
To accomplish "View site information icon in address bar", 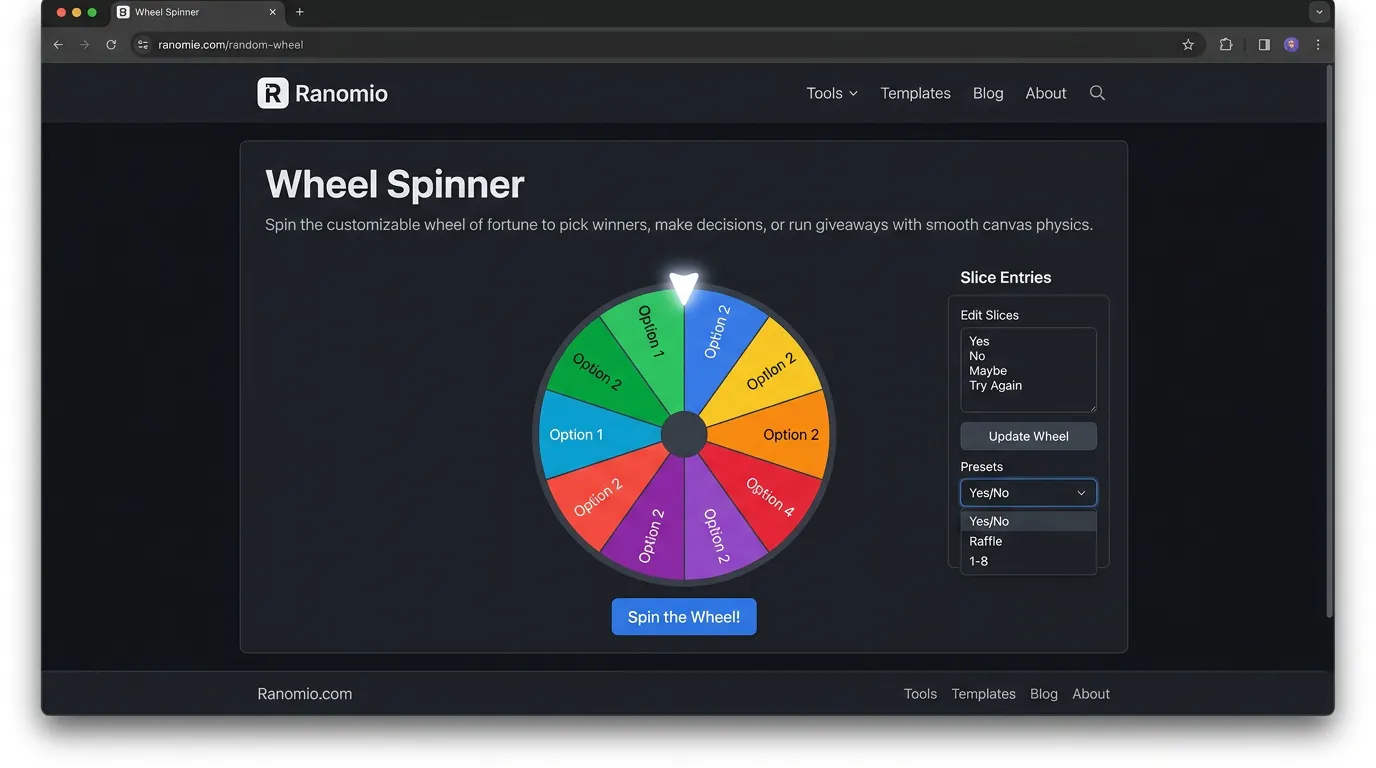I will click(x=143, y=45).
